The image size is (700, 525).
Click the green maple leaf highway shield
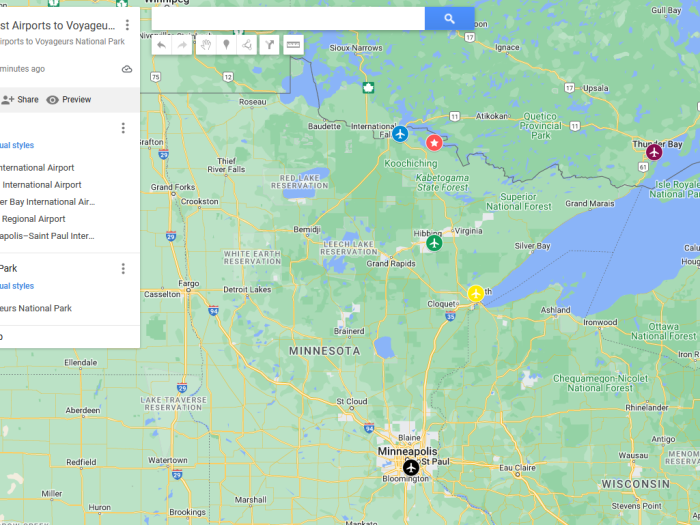pos(368,88)
